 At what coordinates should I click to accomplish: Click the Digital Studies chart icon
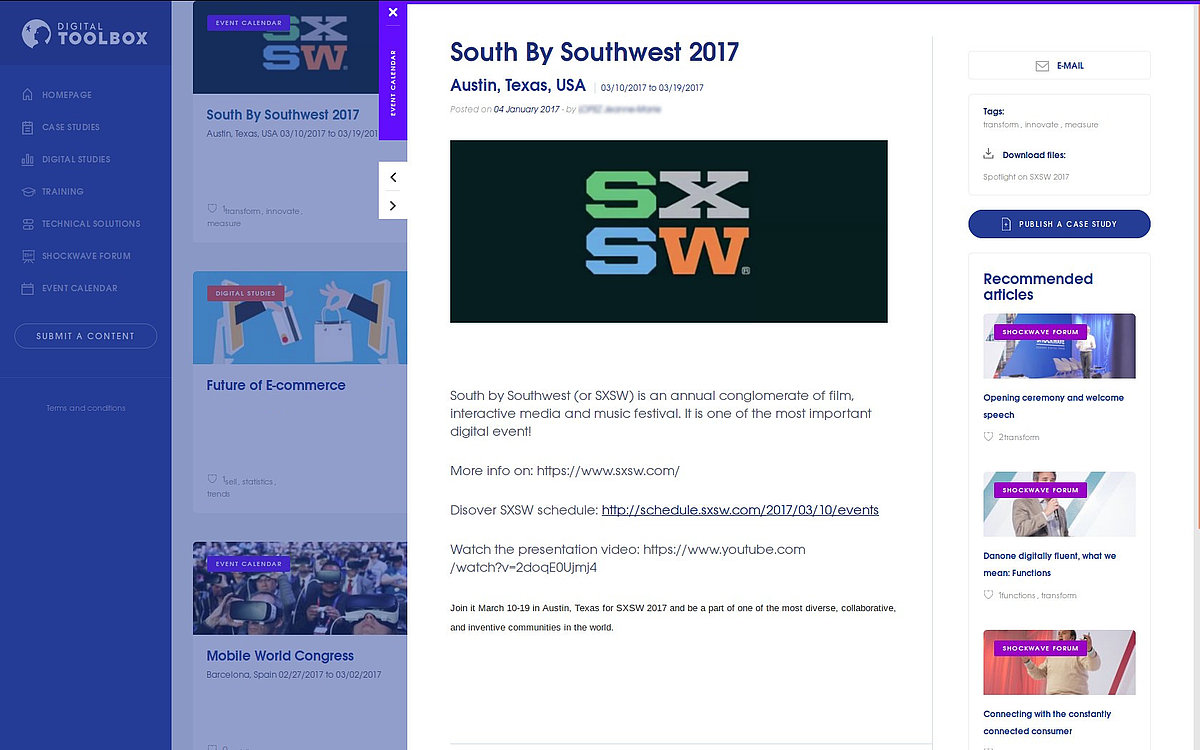[27, 159]
